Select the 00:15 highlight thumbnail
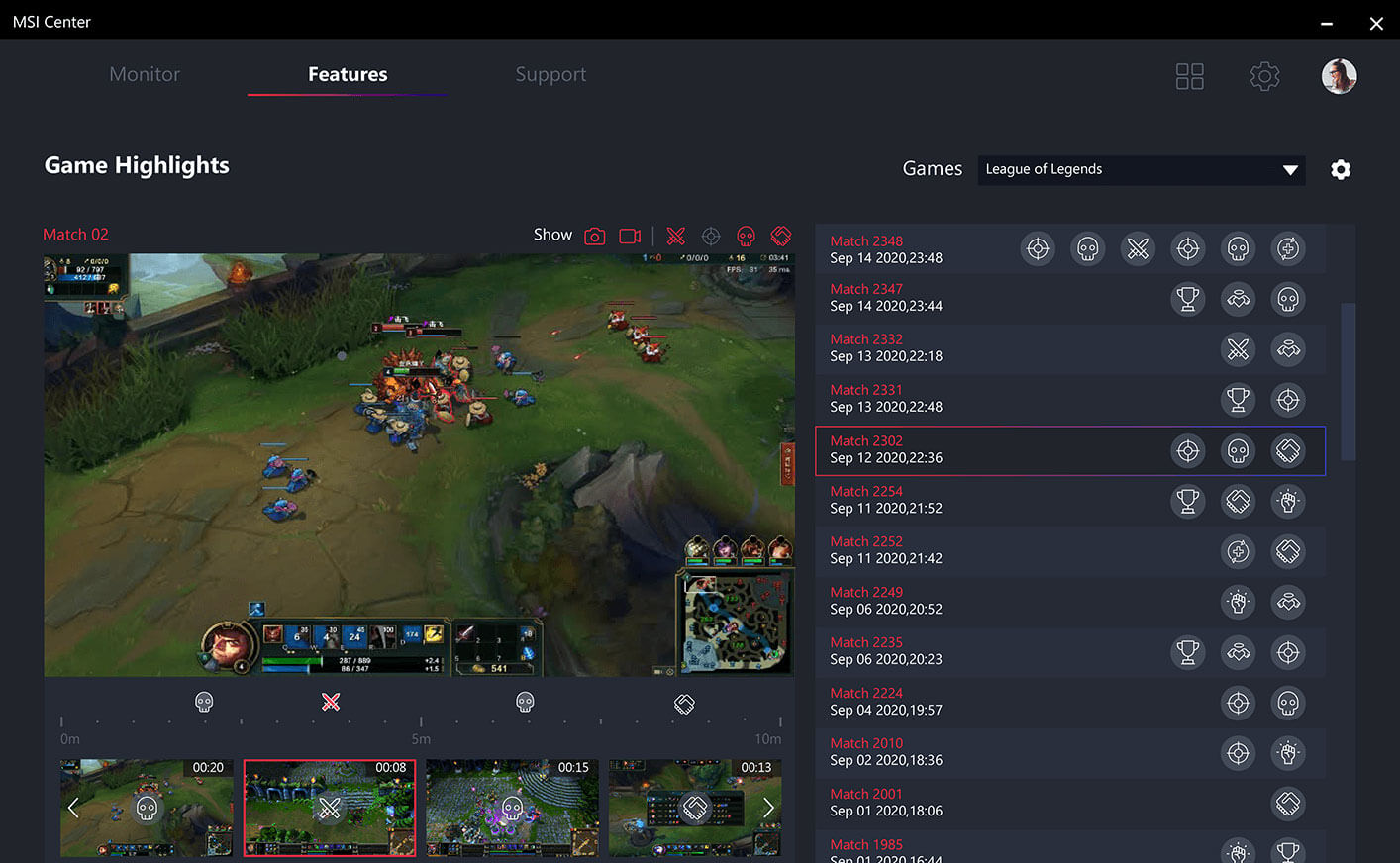1400x863 pixels. point(512,808)
